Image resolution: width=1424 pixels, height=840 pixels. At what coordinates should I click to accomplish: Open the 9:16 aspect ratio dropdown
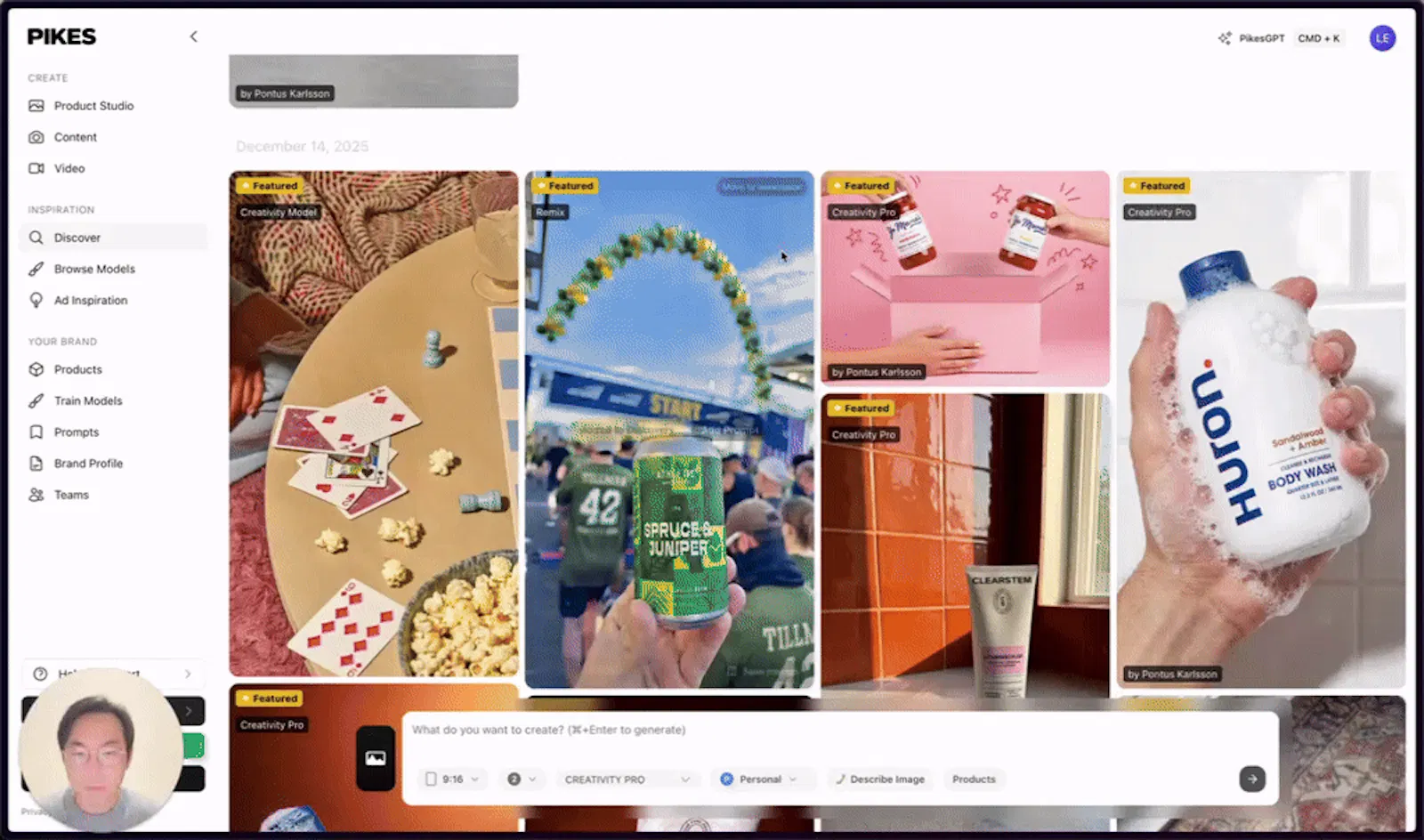tap(452, 779)
